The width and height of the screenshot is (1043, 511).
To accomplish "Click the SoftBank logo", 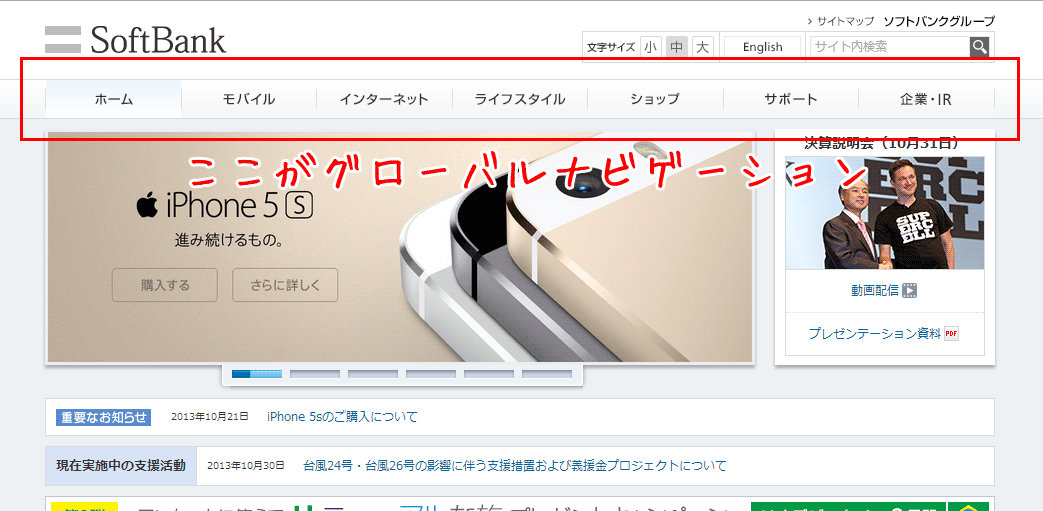I will coord(136,40).
